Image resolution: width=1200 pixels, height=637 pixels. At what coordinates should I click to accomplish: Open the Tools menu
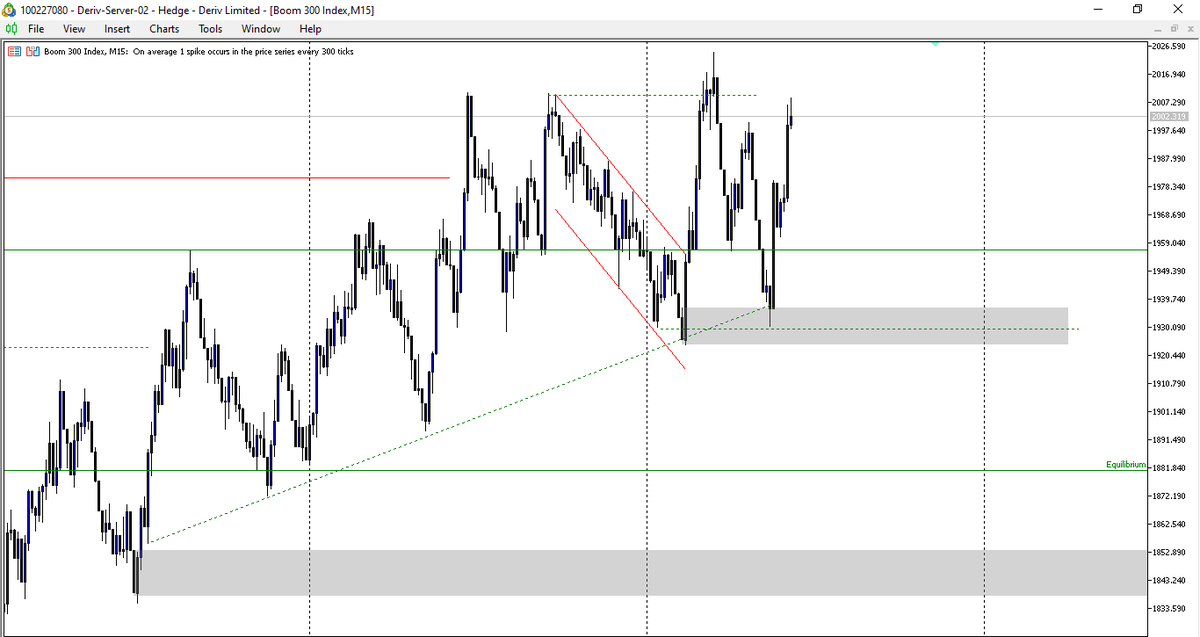pyautogui.click(x=210, y=29)
